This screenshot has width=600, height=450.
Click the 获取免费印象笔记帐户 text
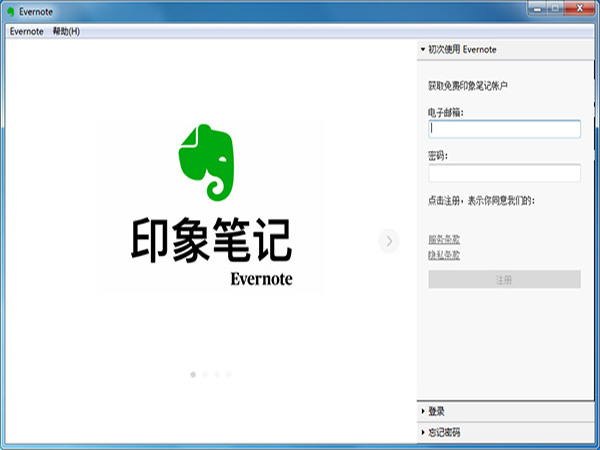pyautogui.click(x=468, y=86)
